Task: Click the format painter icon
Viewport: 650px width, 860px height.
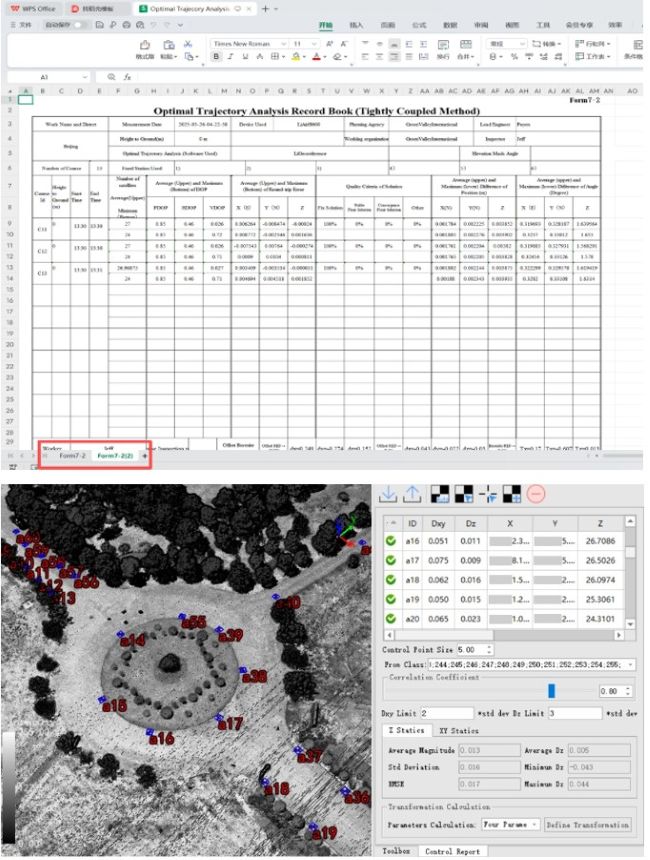Action: [145, 44]
